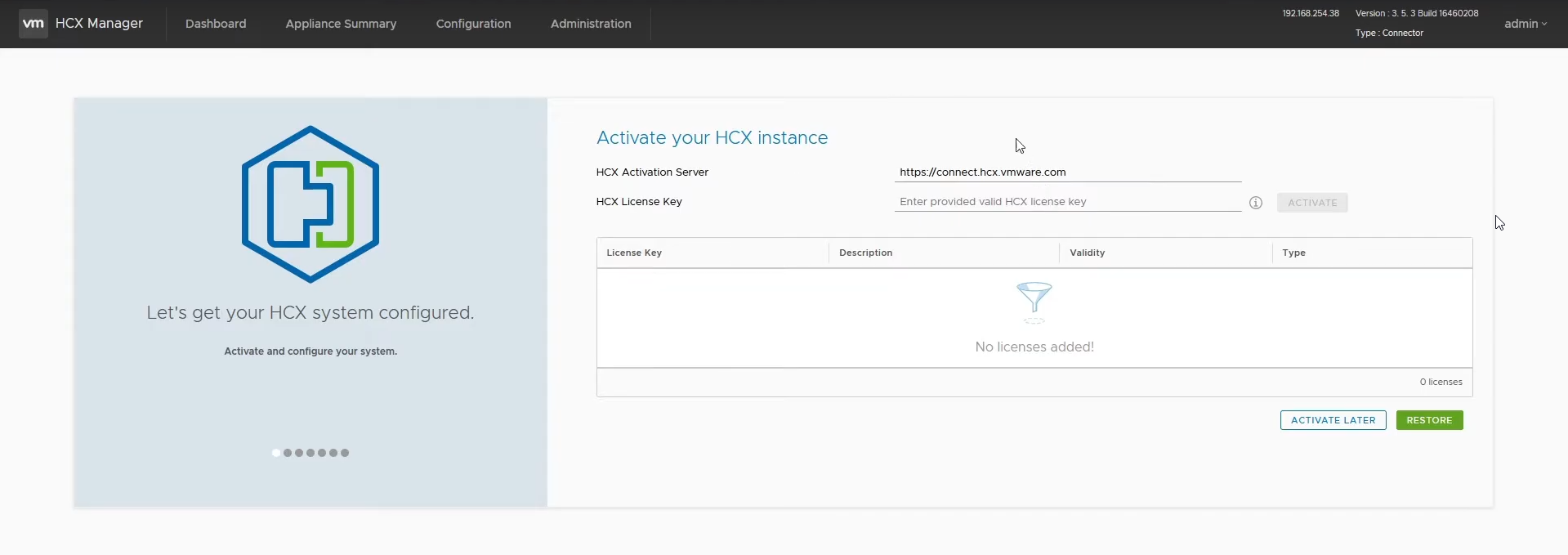The height and width of the screenshot is (555, 1568).
Task: Click the green RESTORE button
Action: pos(1429,420)
